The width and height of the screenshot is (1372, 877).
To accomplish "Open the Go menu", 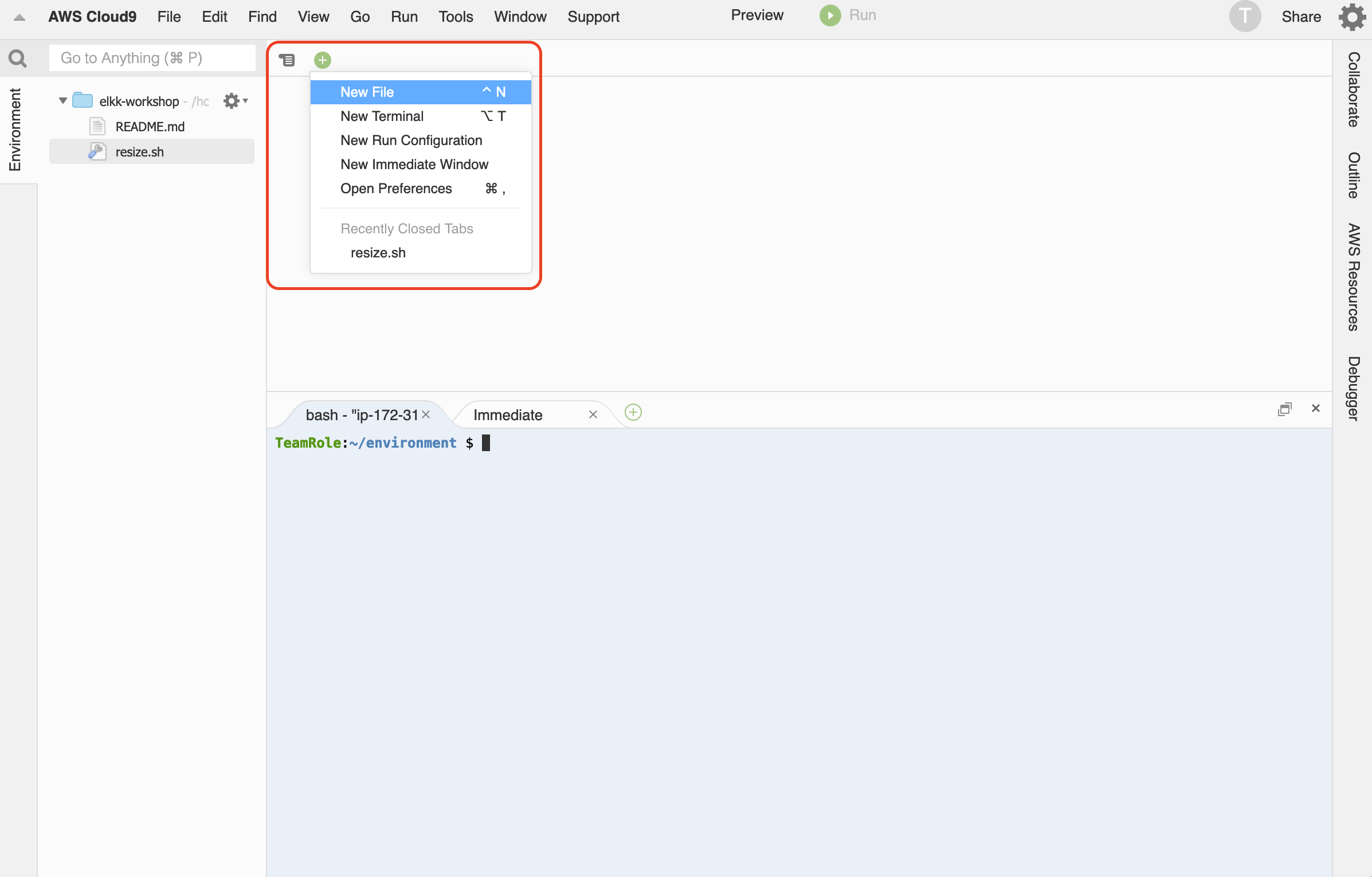I will [x=360, y=17].
